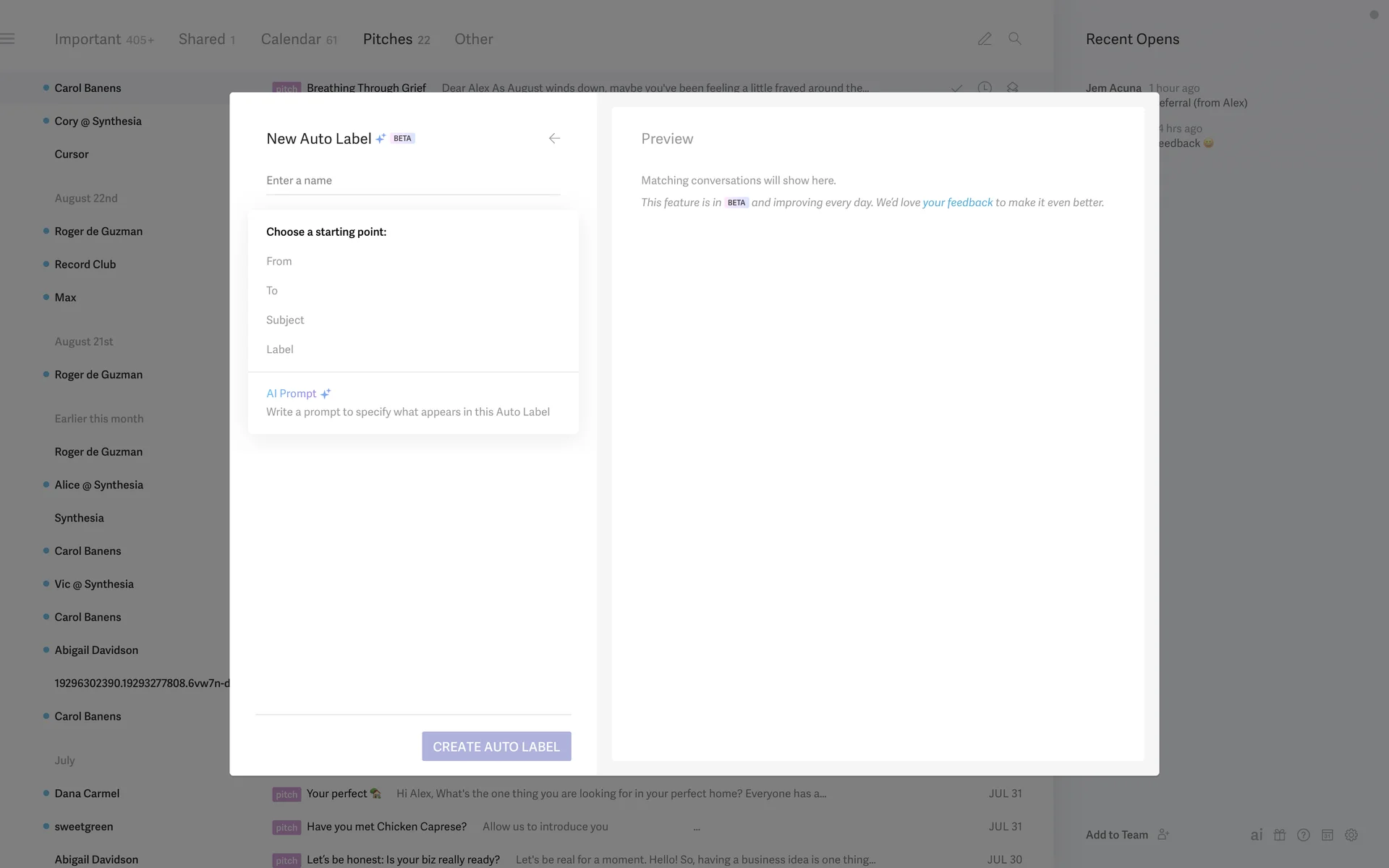Open the settings gear icon

click(x=1351, y=835)
